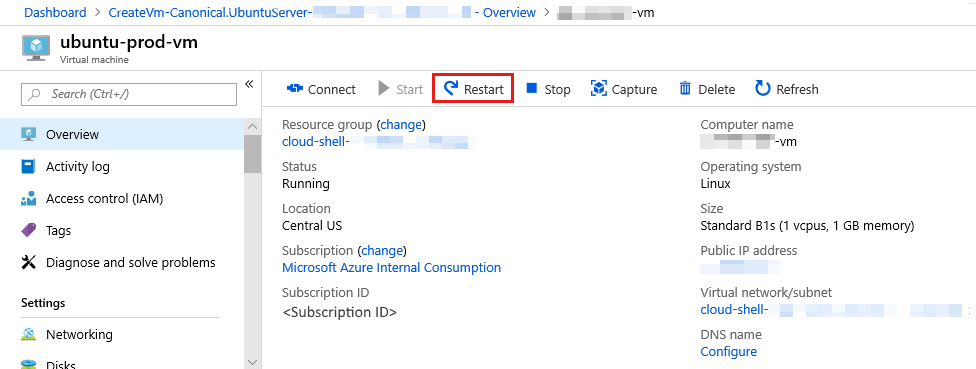Open Access control (IAM)
976x369 pixels.
tap(105, 199)
